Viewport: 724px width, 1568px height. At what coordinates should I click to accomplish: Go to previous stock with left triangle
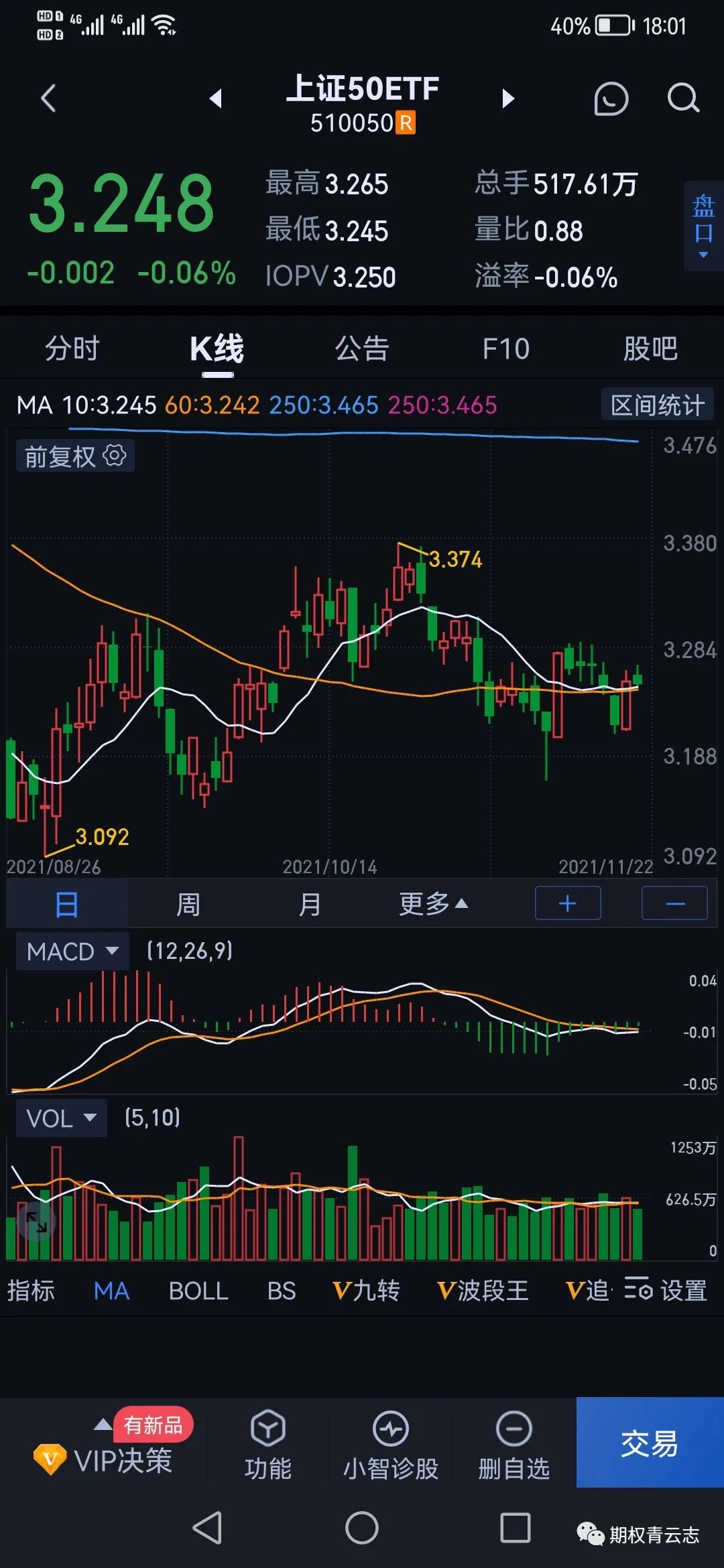215,99
